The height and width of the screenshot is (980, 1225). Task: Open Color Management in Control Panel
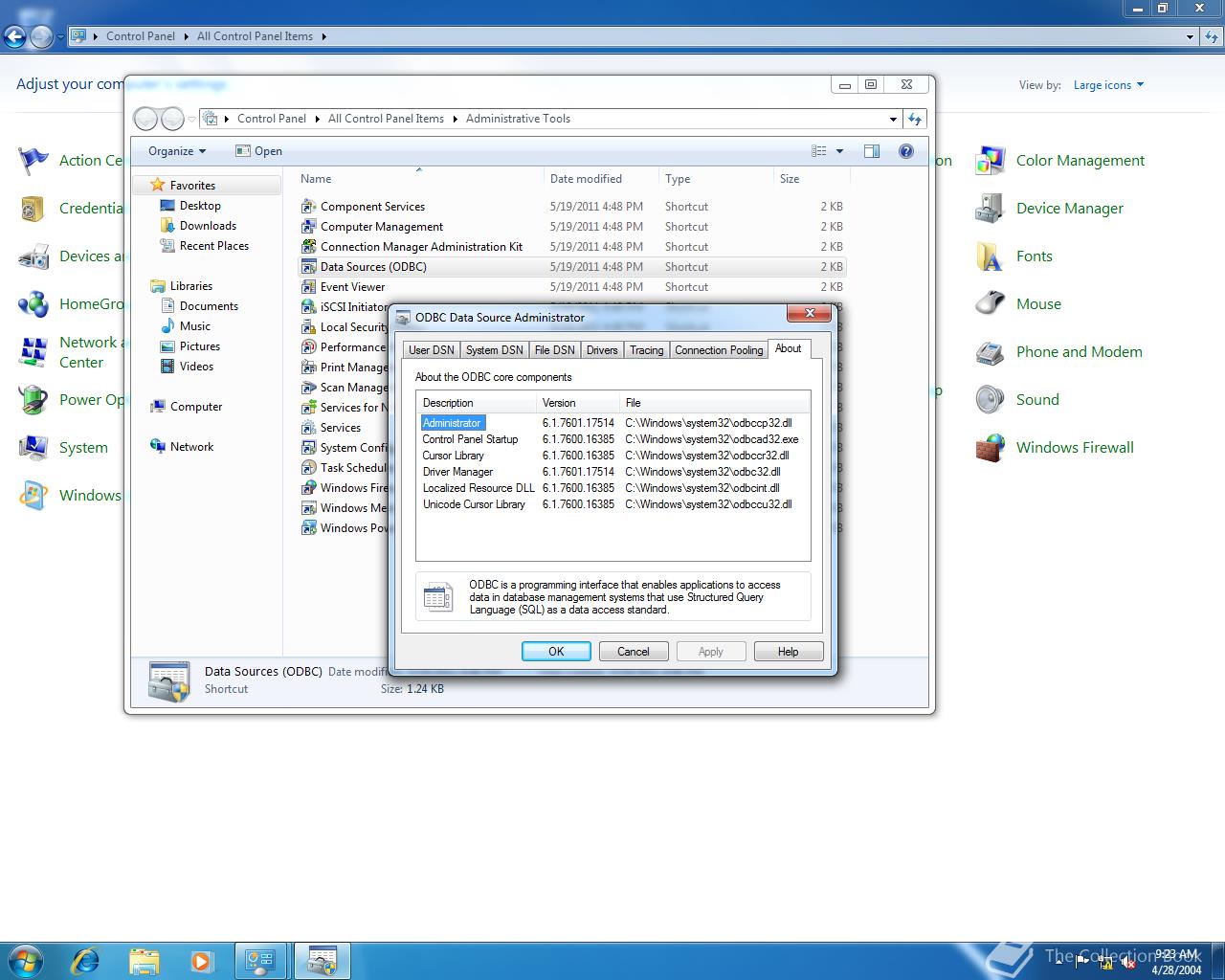(x=1080, y=161)
